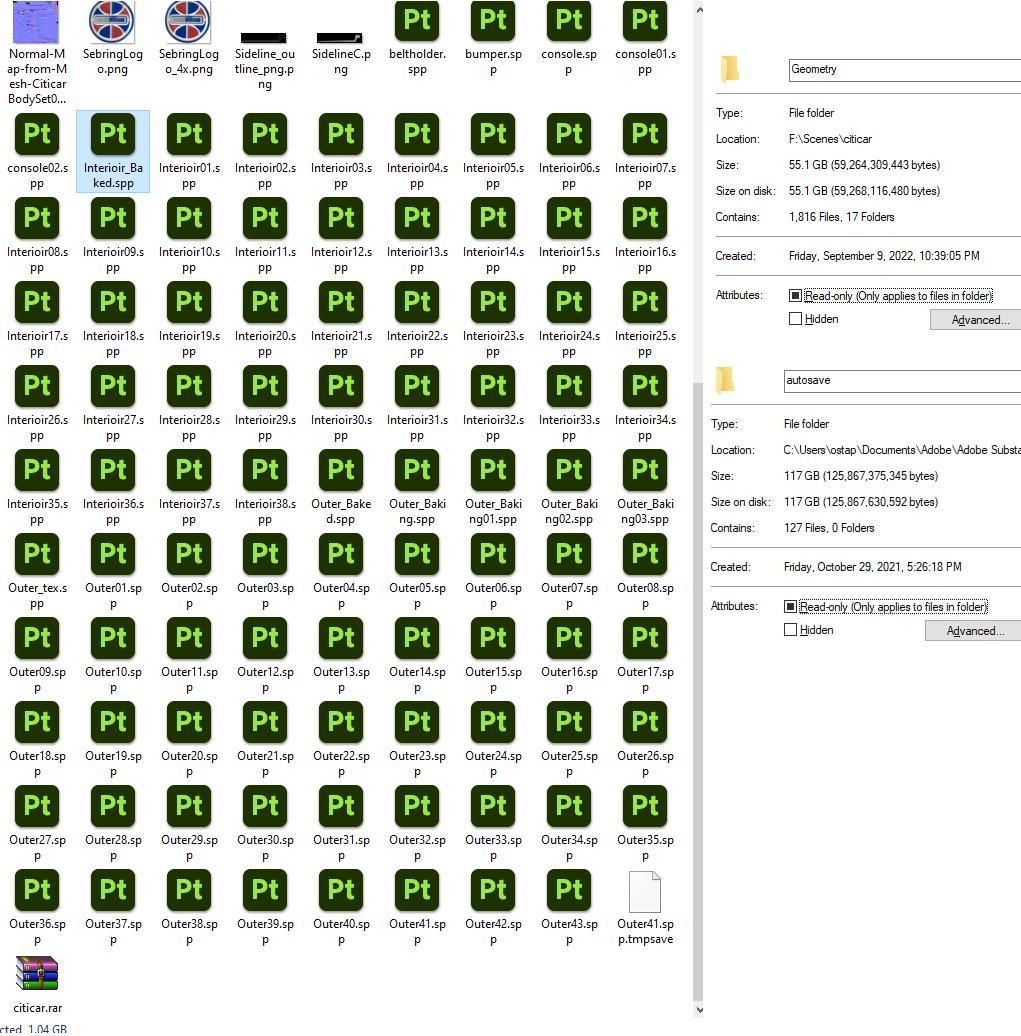Click the Geometry folder name field
The image size is (1021, 1036).
coord(905,69)
